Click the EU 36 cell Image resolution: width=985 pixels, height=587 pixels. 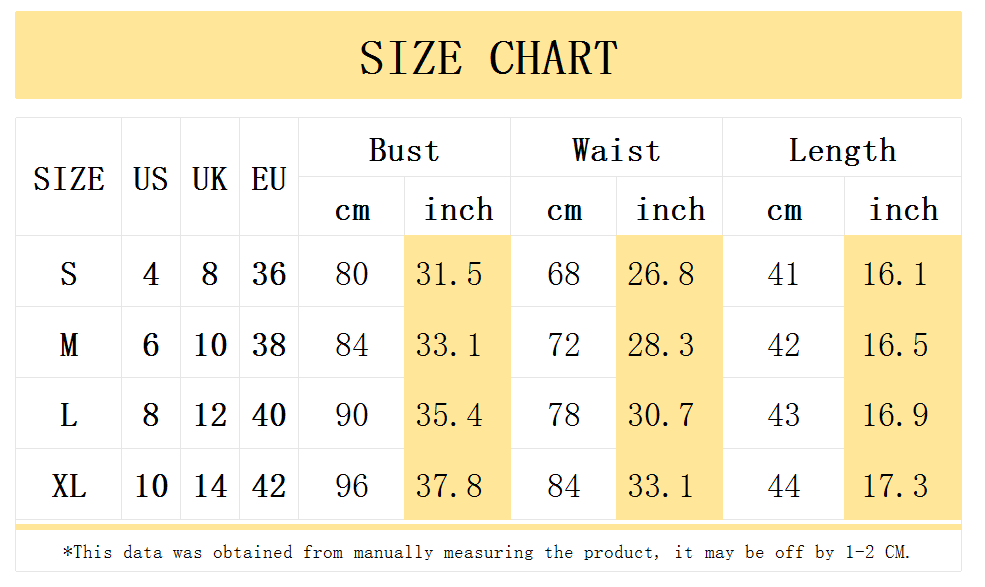[269, 272]
